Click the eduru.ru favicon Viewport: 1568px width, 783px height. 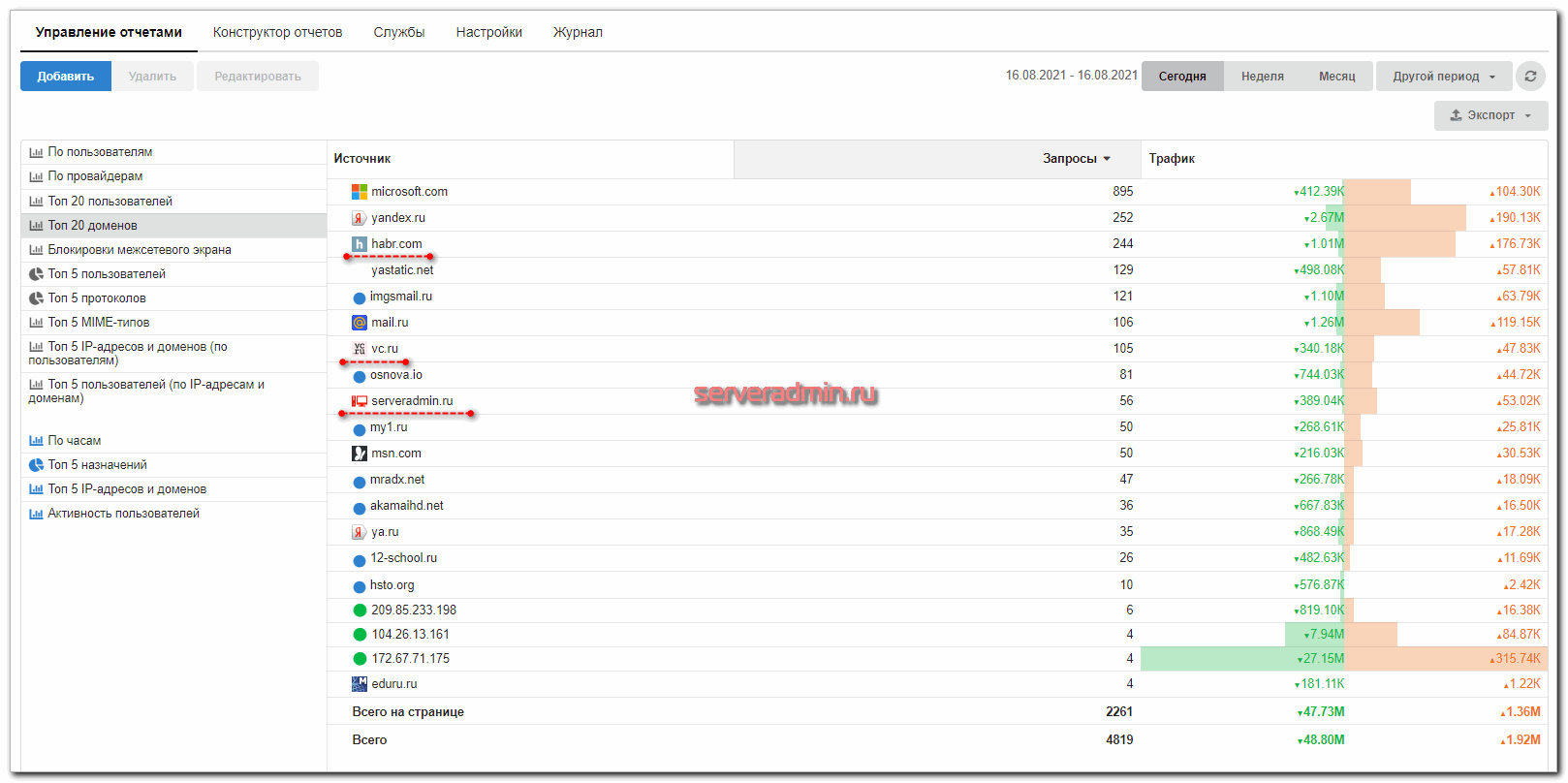(360, 684)
